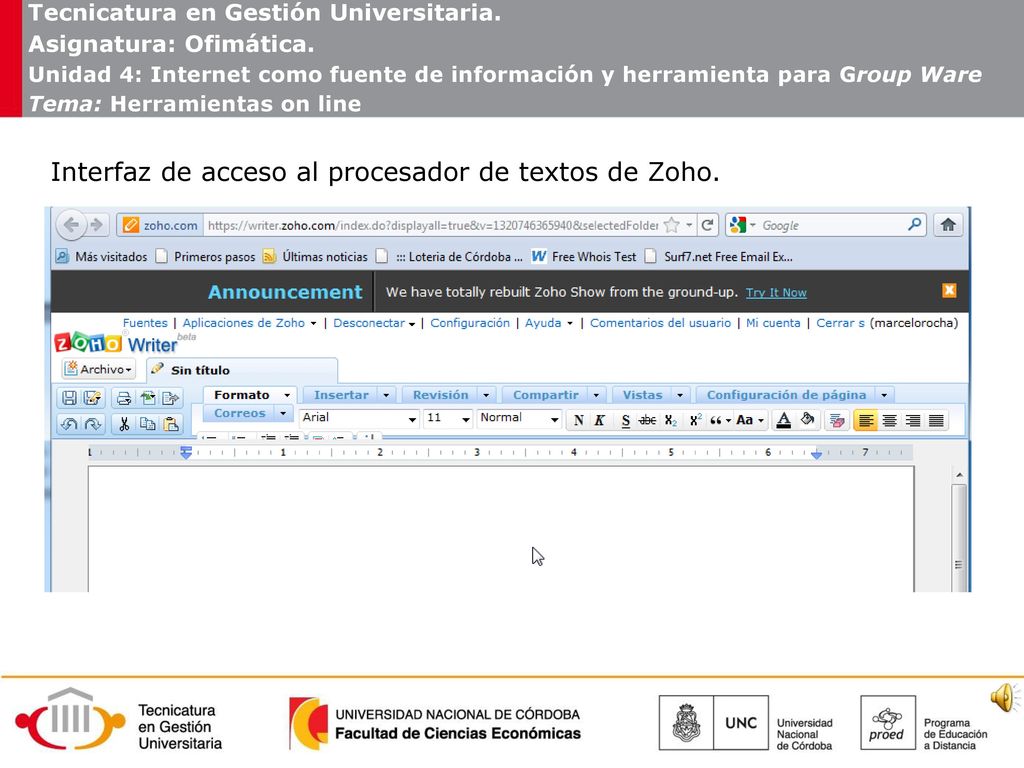
Task: Switch to the Formato tab
Action: pyautogui.click(x=242, y=395)
